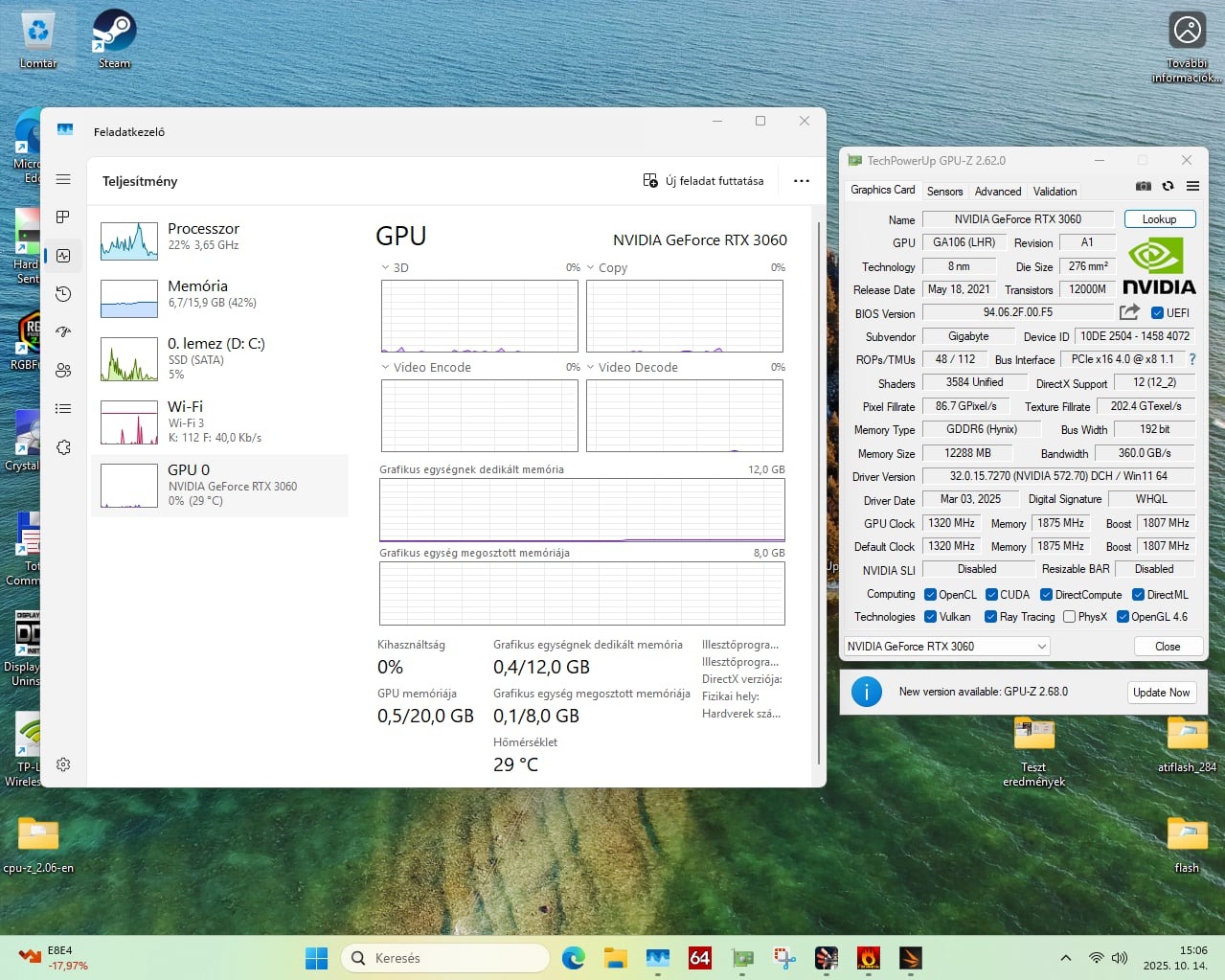Switch to Sensors tab in GPU-Z

pyautogui.click(x=944, y=192)
